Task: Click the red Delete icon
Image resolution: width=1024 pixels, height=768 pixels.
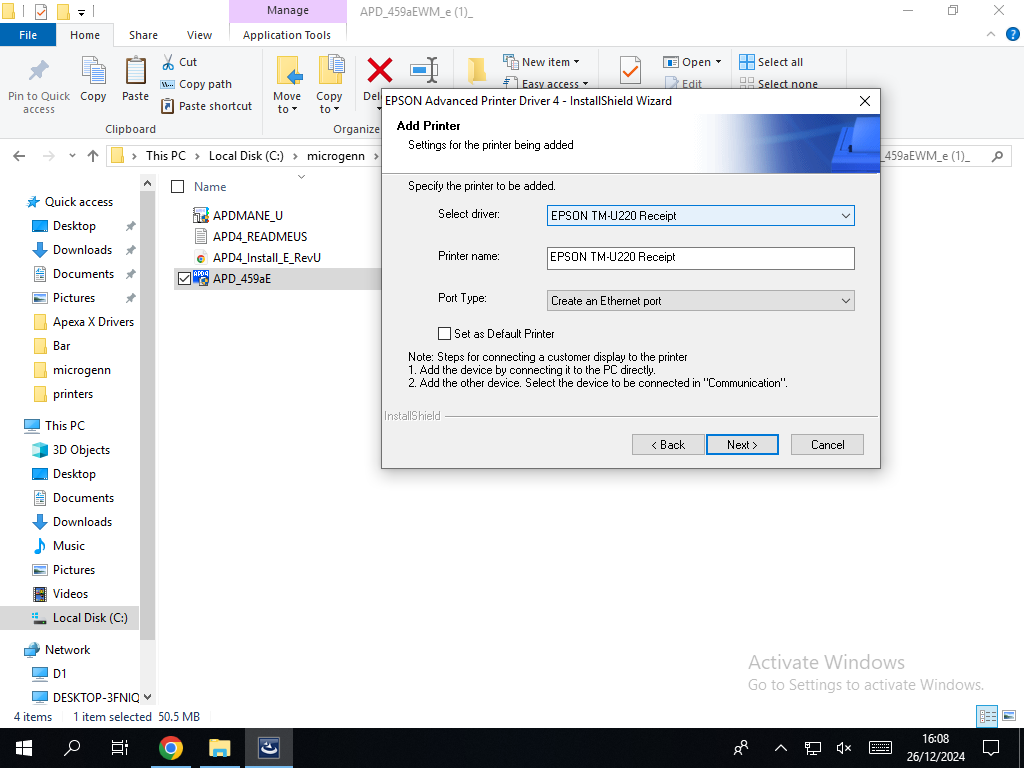Action: (x=379, y=70)
